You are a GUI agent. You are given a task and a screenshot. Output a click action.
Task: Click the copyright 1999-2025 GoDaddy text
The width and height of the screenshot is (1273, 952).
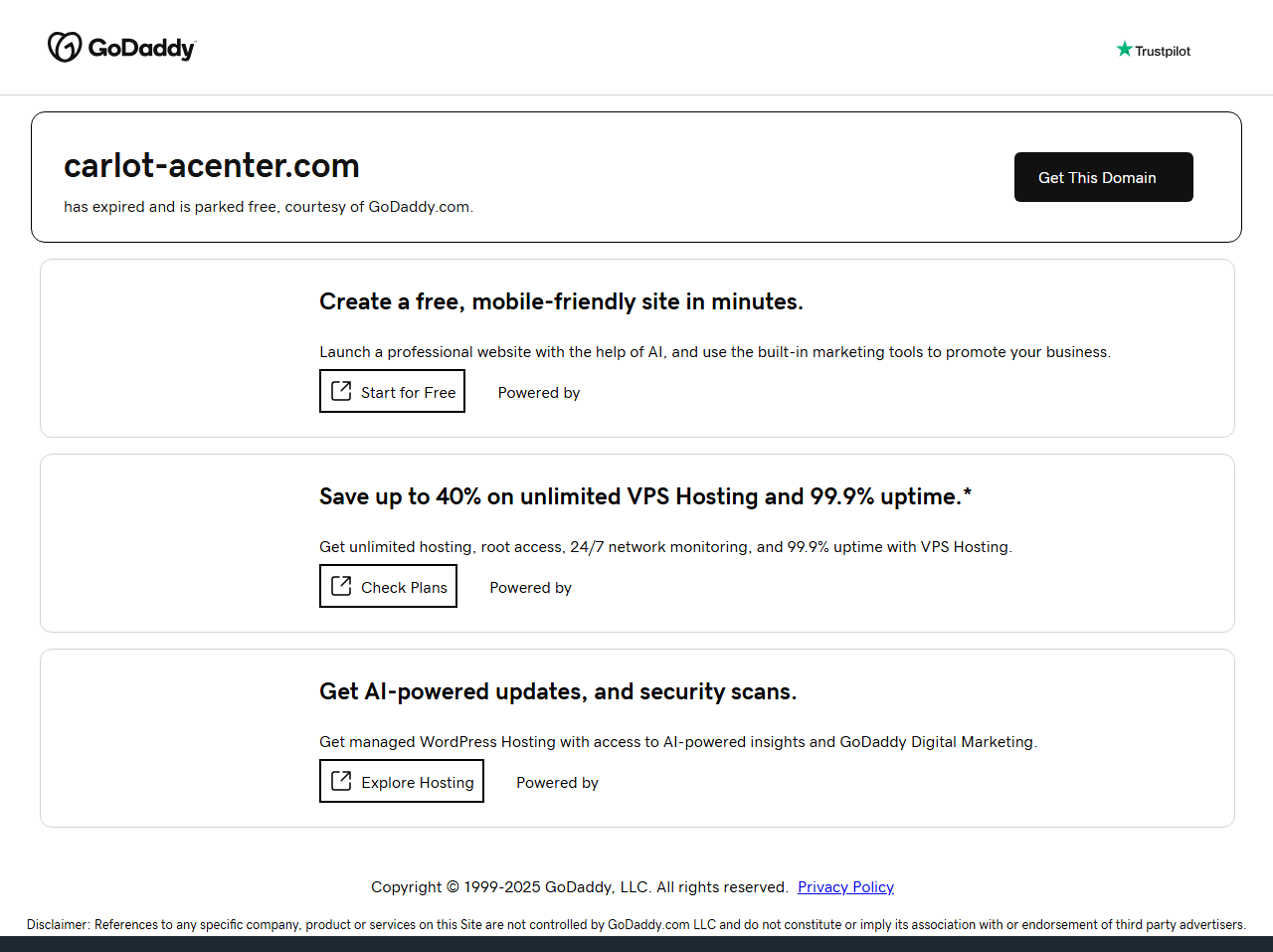pos(579,887)
